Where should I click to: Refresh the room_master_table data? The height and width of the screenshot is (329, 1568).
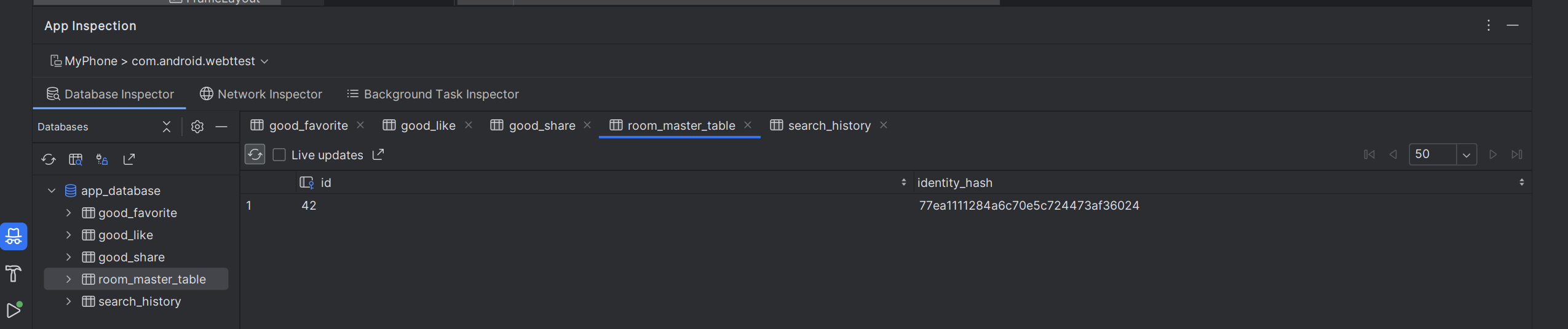pos(255,154)
